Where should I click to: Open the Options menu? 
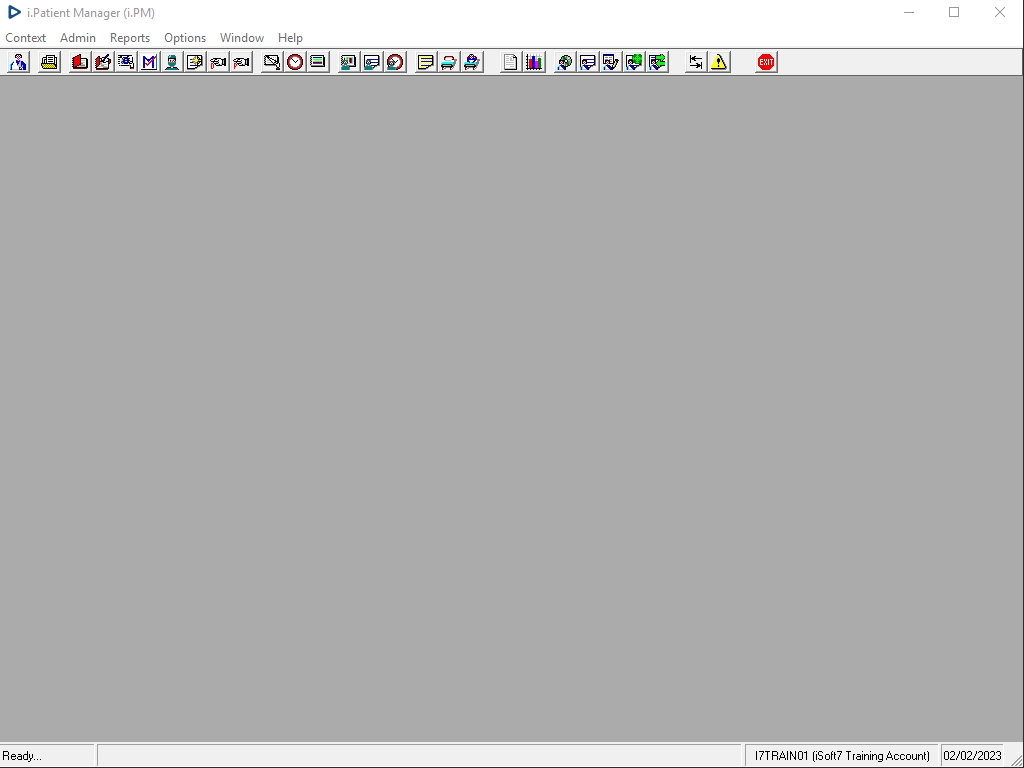click(x=185, y=38)
